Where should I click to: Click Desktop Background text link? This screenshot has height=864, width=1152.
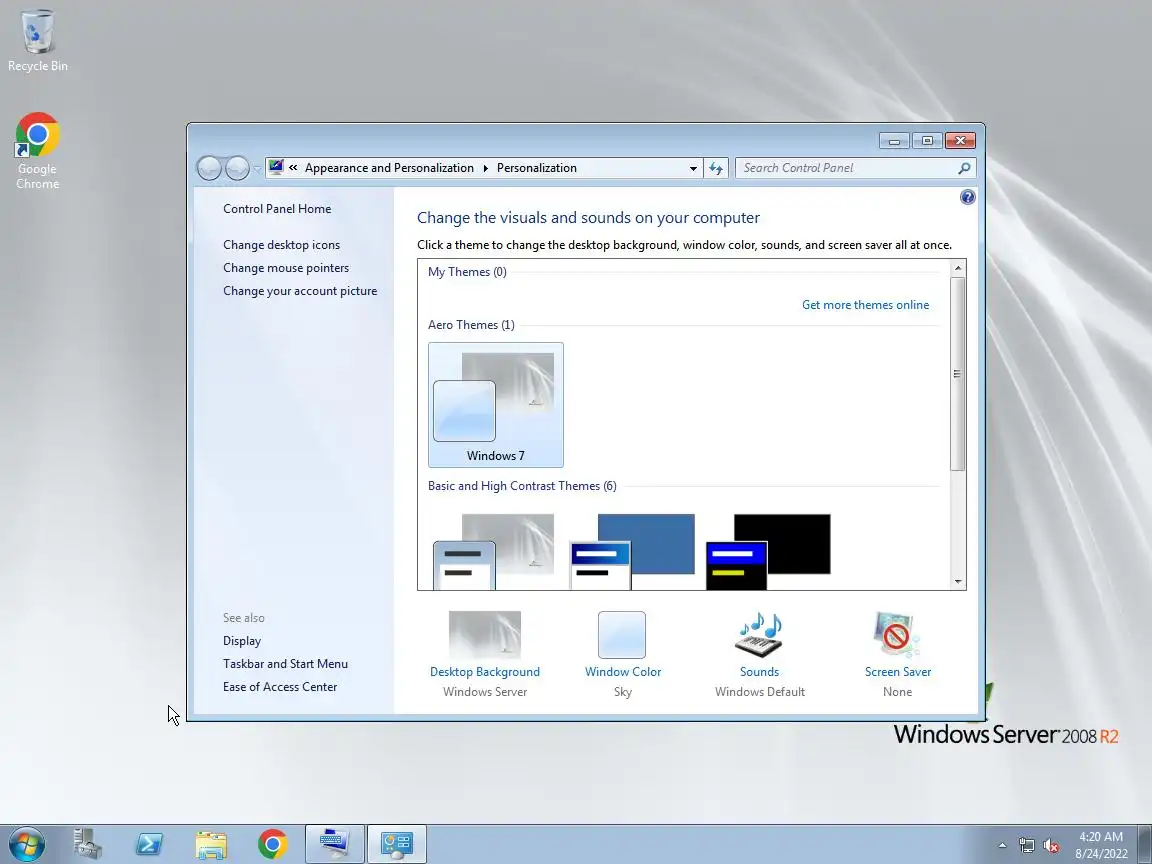[485, 672]
